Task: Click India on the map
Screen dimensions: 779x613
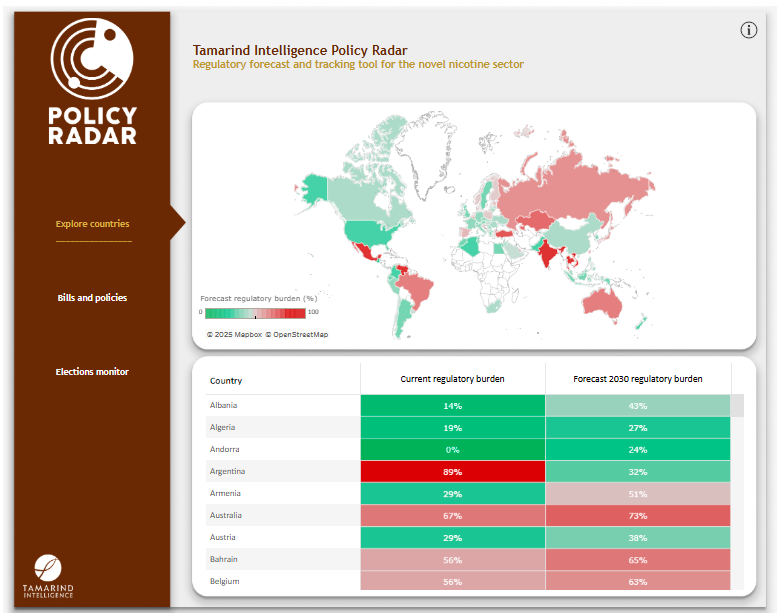Action: [x=548, y=250]
